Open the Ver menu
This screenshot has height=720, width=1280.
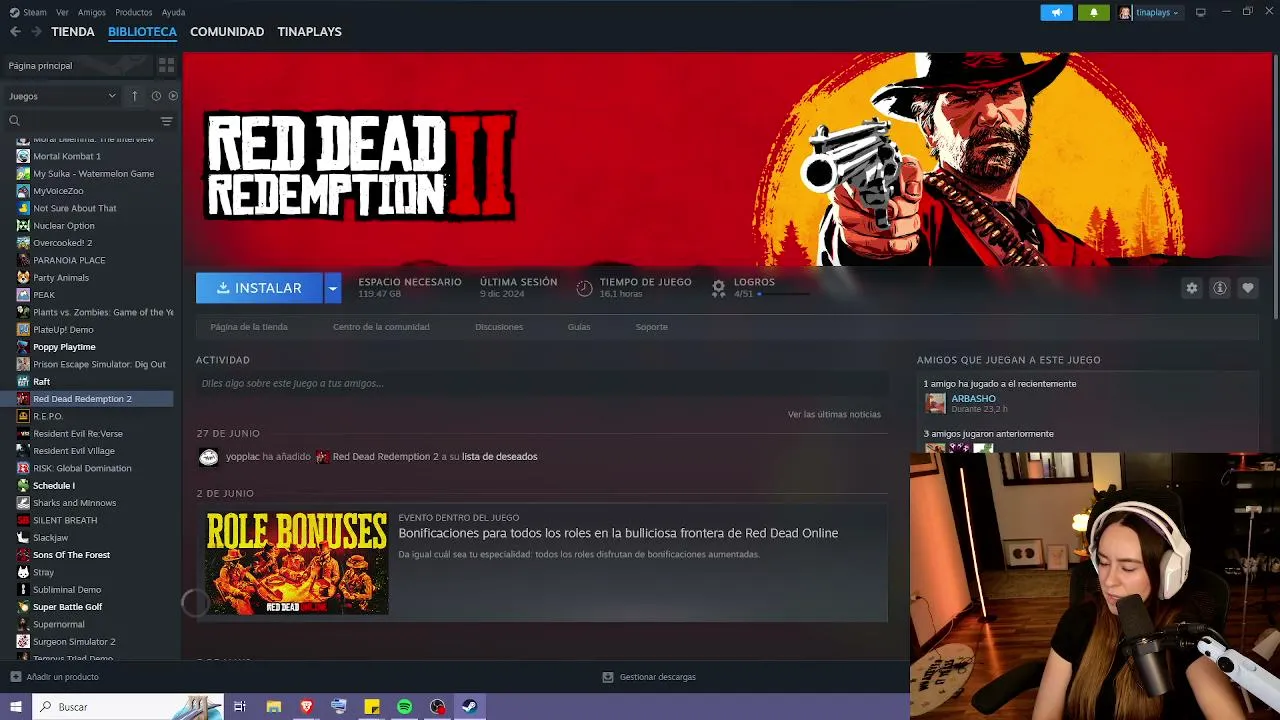[63, 13]
